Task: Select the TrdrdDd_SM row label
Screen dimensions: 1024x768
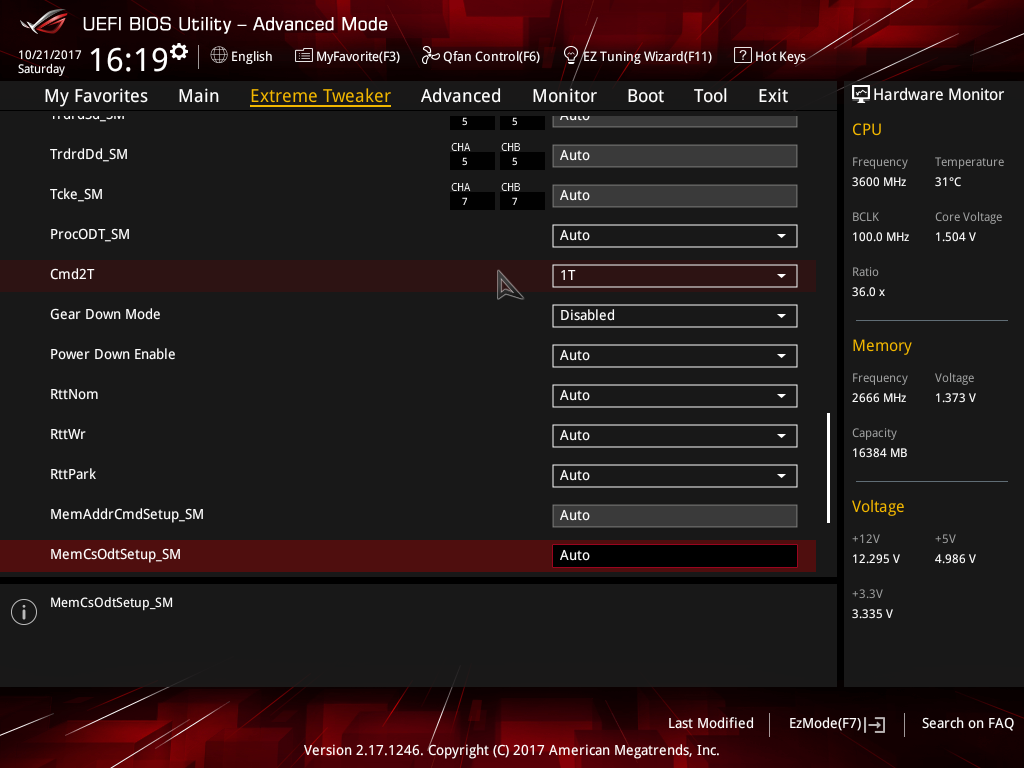Action: click(89, 155)
